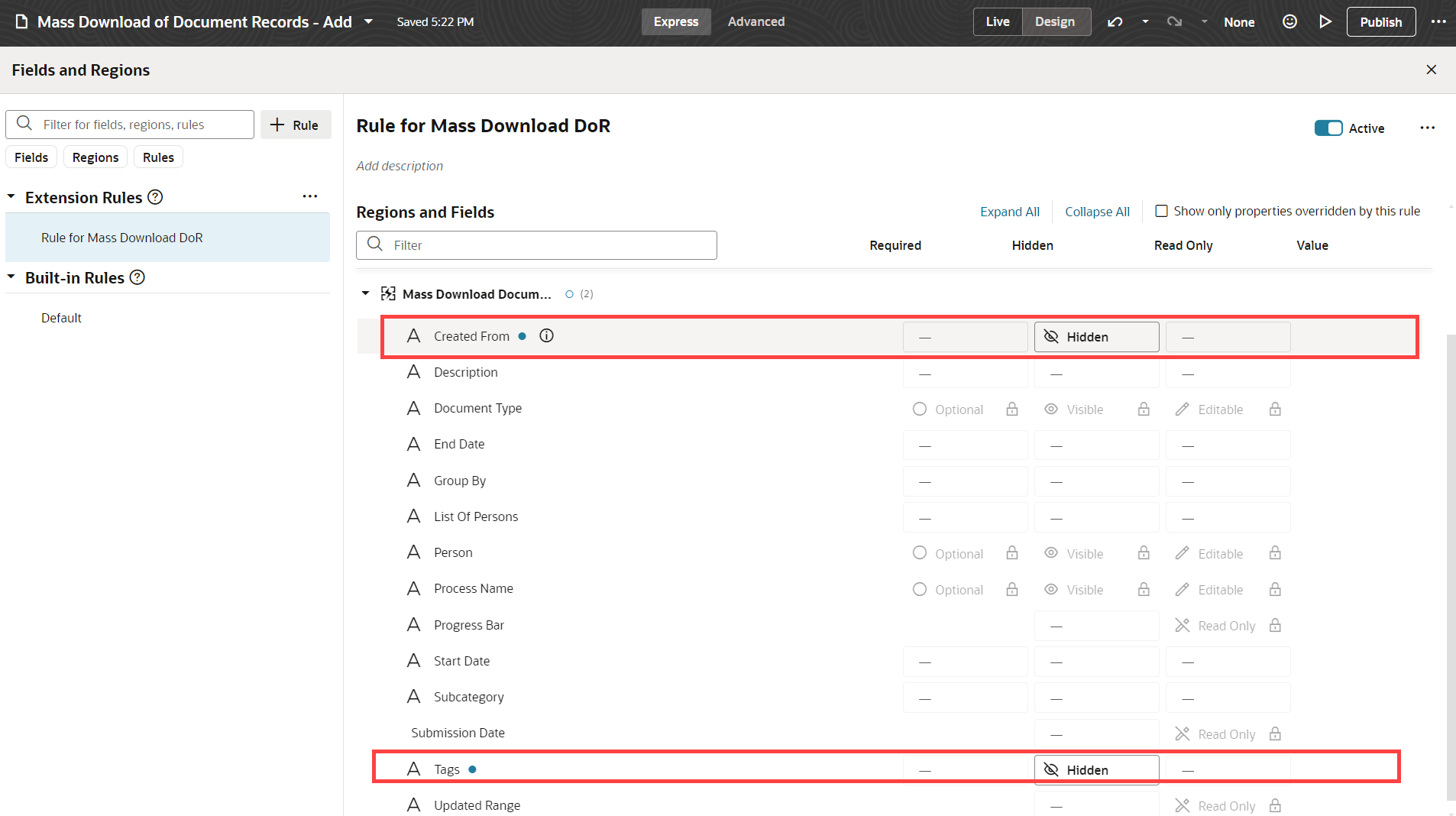
Task: Open Tags Hidden property dropdown
Action: [1096, 770]
